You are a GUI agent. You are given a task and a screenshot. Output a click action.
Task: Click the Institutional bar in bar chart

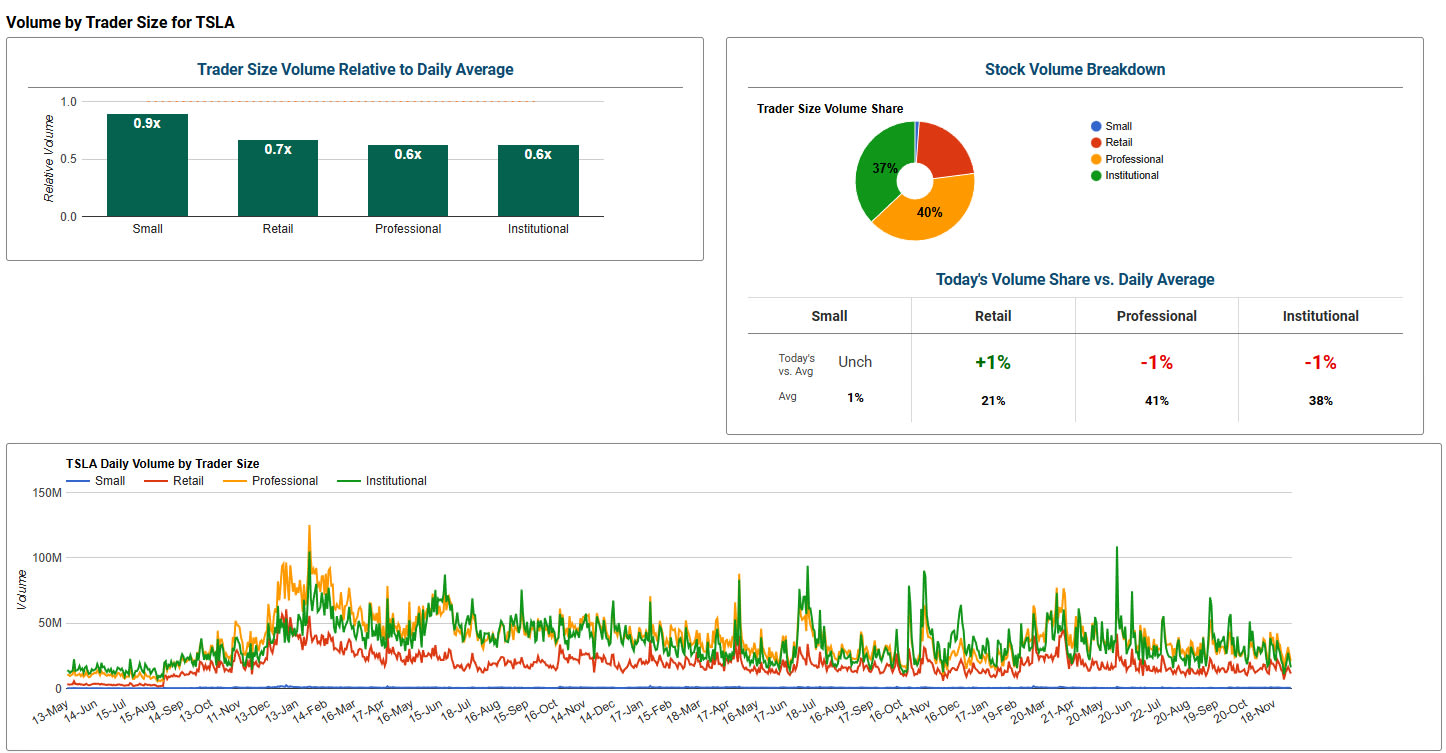click(538, 181)
